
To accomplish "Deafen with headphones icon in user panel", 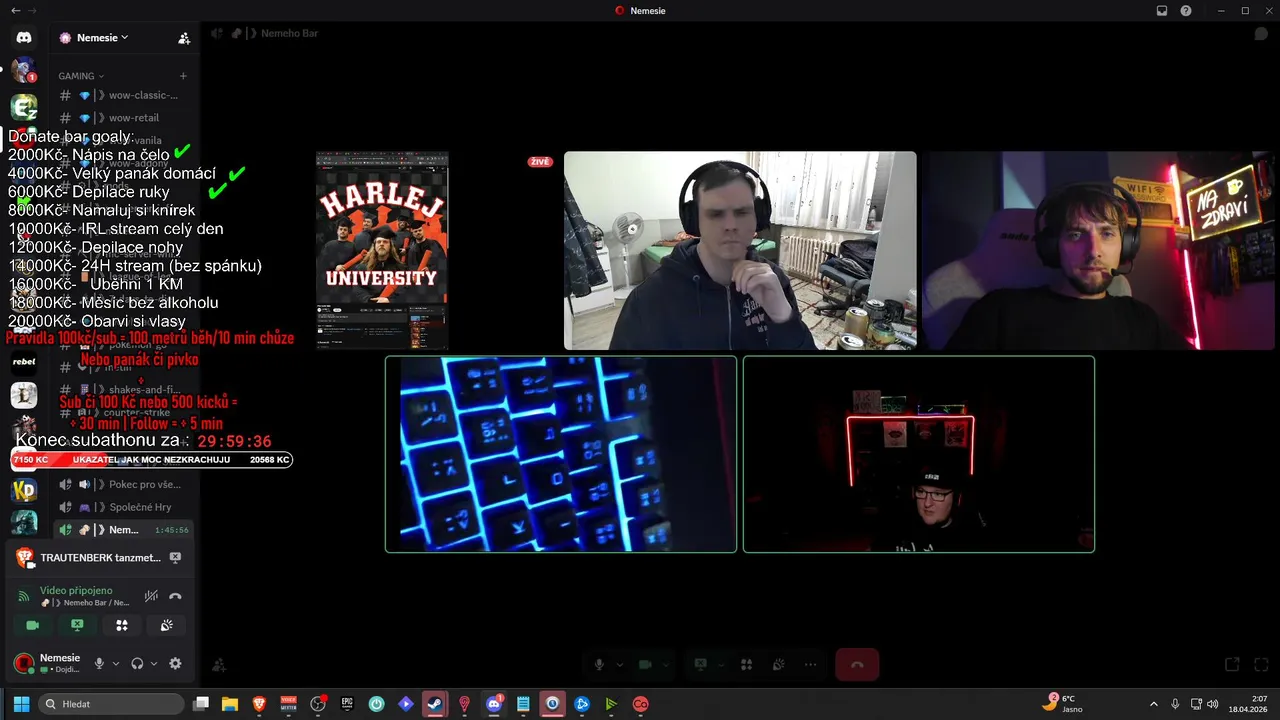I will pos(137,663).
